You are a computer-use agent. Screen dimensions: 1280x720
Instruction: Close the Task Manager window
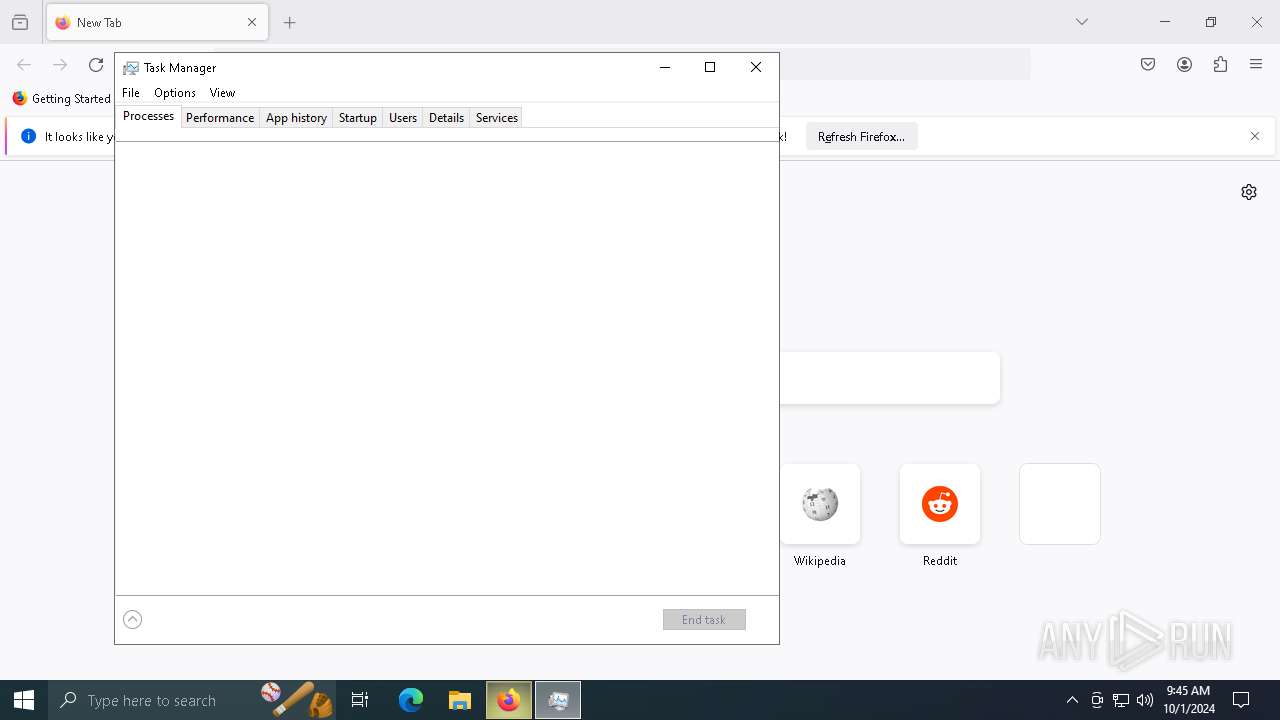756,67
